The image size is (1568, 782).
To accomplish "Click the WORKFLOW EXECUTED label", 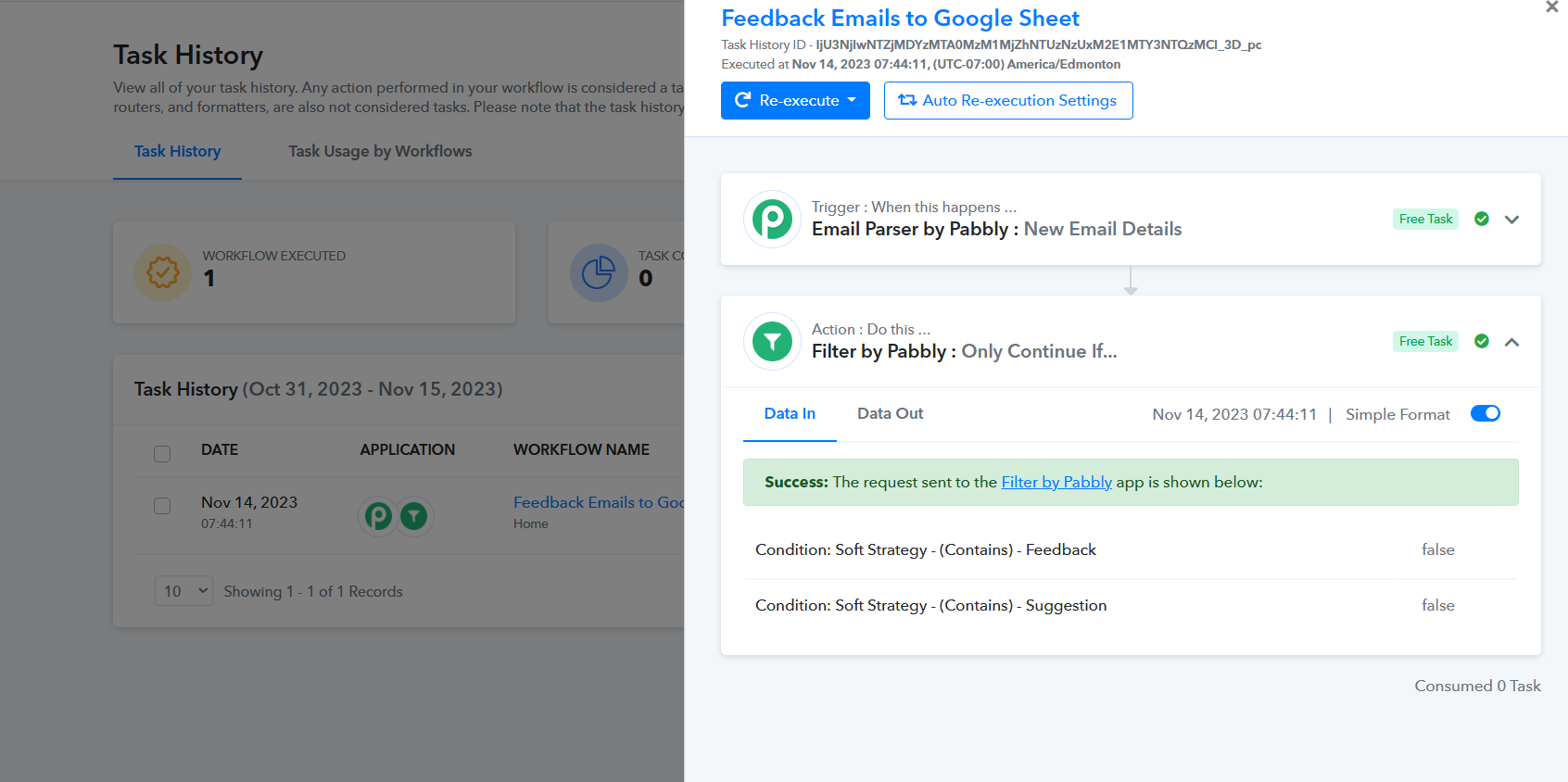I will [274, 256].
